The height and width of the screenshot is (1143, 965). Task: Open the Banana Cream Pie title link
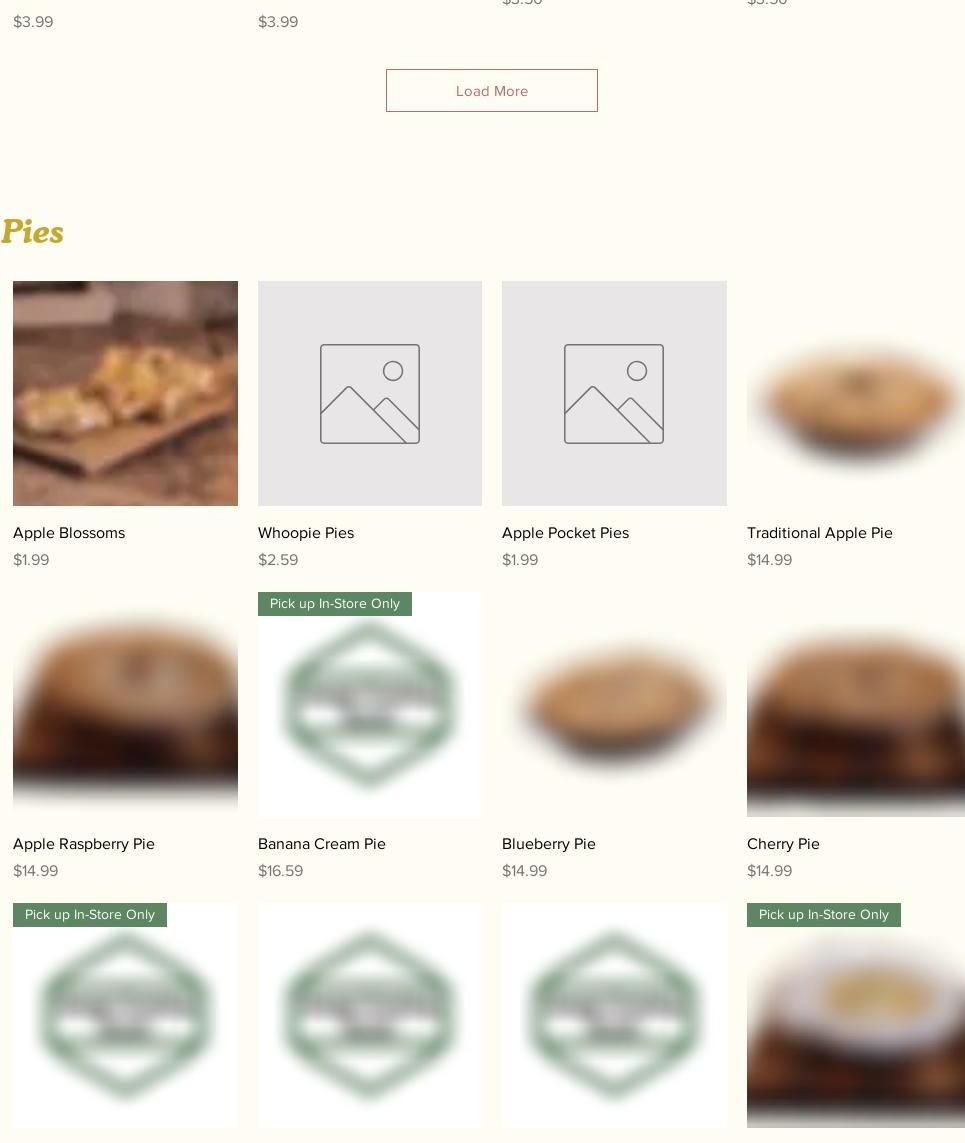(321, 844)
